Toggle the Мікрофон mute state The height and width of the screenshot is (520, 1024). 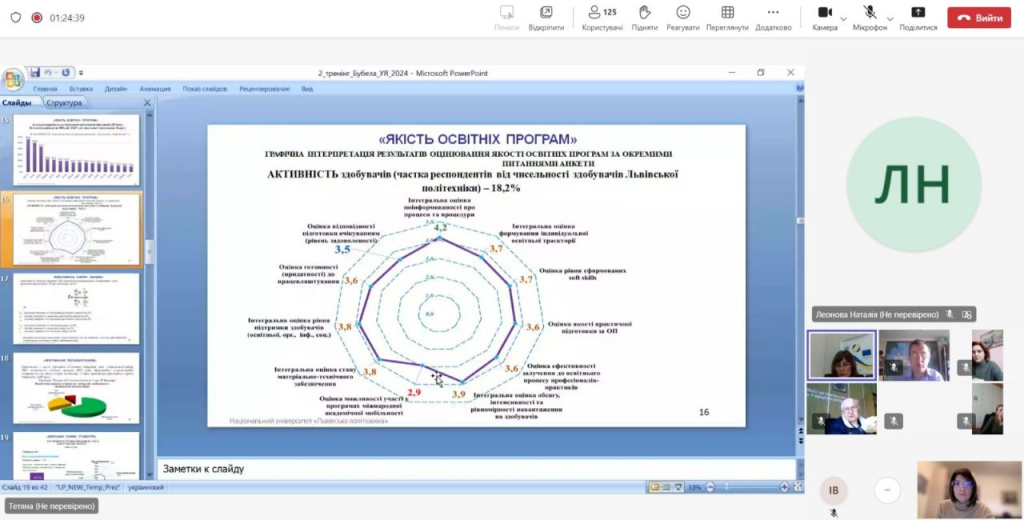click(x=870, y=18)
